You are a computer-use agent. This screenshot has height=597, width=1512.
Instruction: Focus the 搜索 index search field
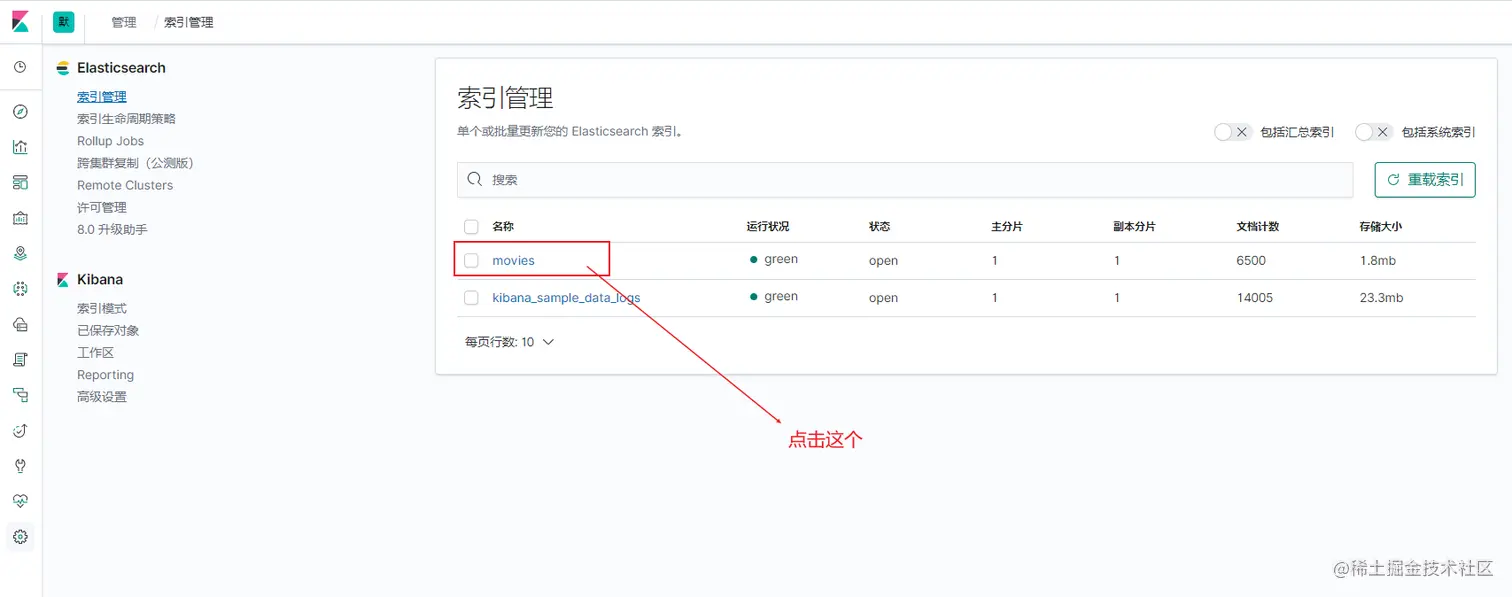(x=905, y=180)
